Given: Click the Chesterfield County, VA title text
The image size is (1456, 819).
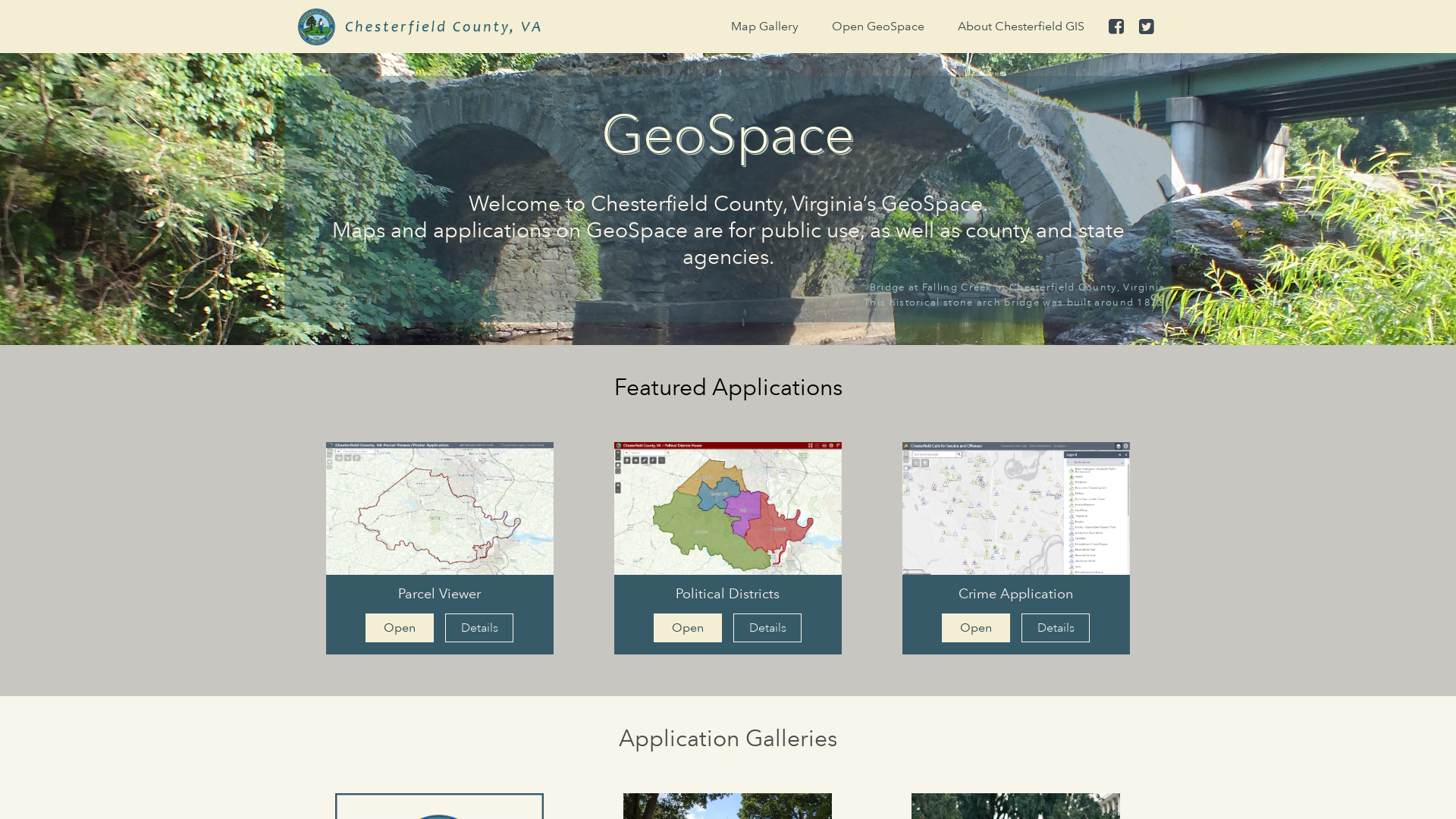Looking at the screenshot, I should tap(444, 27).
